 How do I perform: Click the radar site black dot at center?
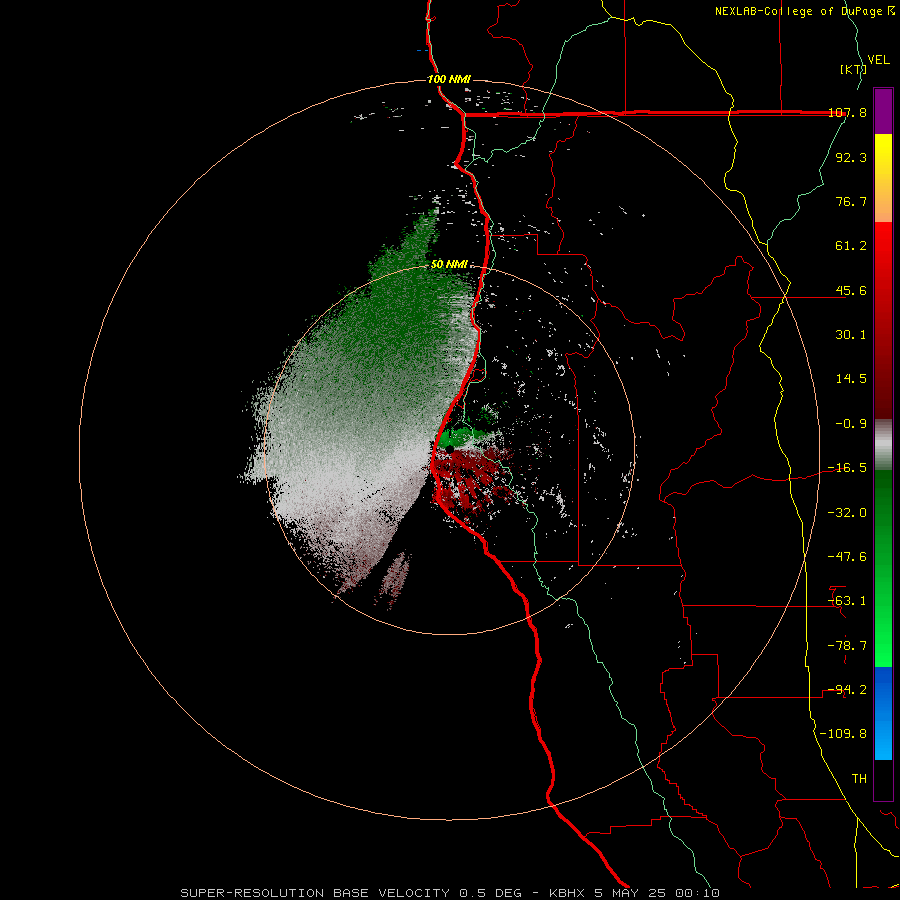(449, 448)
